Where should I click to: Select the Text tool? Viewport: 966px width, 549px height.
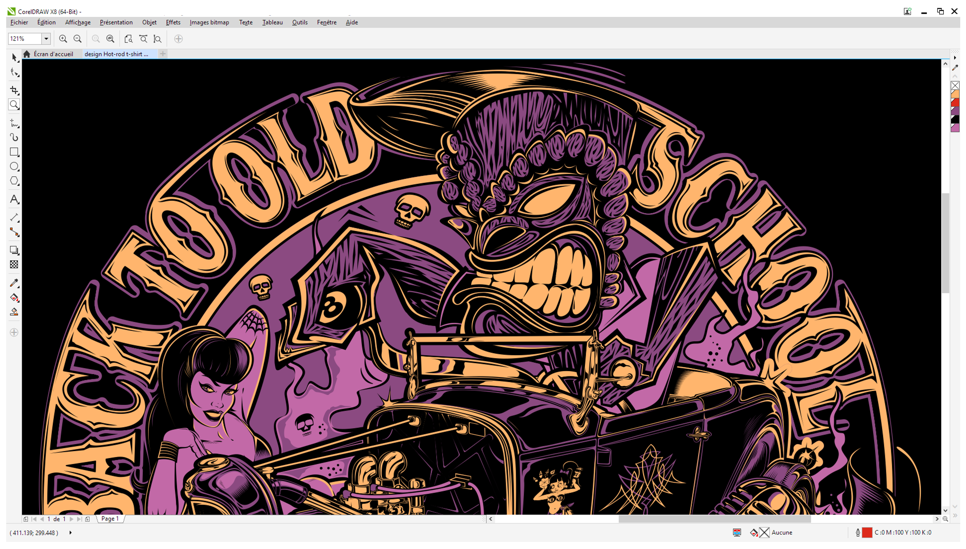tap(14, 199)
